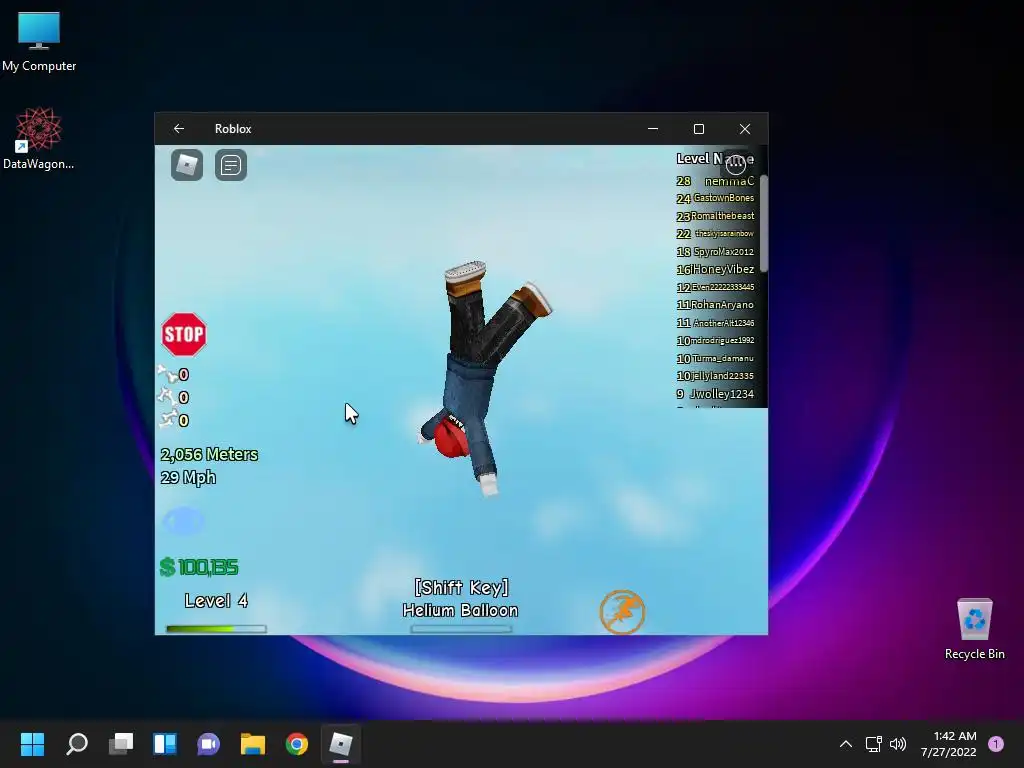Screen dimensions: 1024x768
Task: Select player RohanAryano in the leaderboard
Action: 722,304
